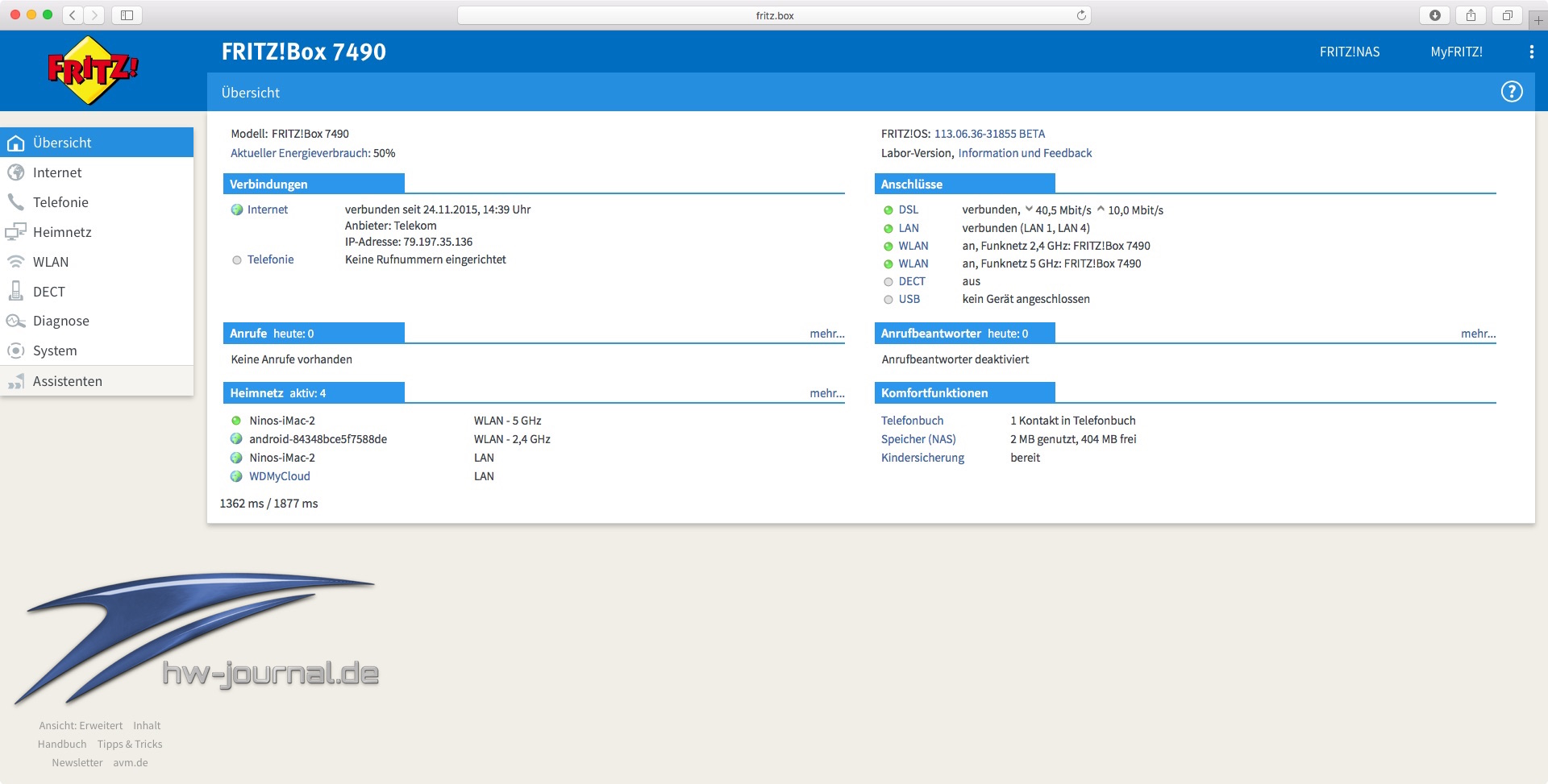Screen dimensions: 1548x784
Task: Click globe icon beside android-84348bce5f7588de
Action: 236,439
